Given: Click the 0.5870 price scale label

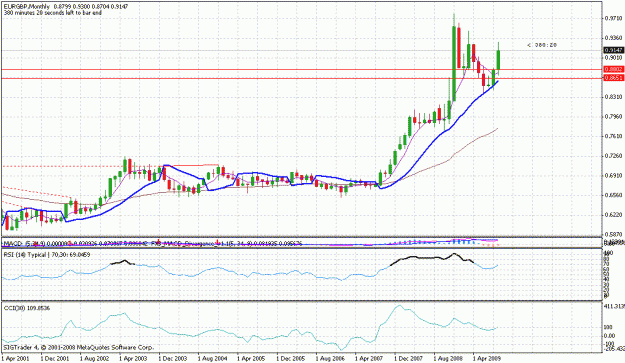Looking at the screenshot, I should point(614,234).
